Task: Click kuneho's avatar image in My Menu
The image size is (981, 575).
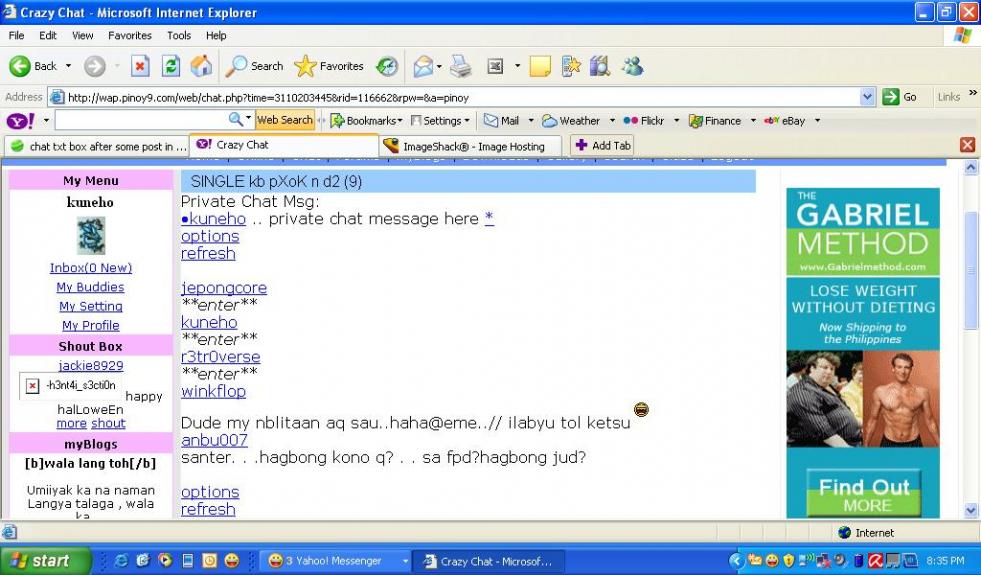Action: 91,236
